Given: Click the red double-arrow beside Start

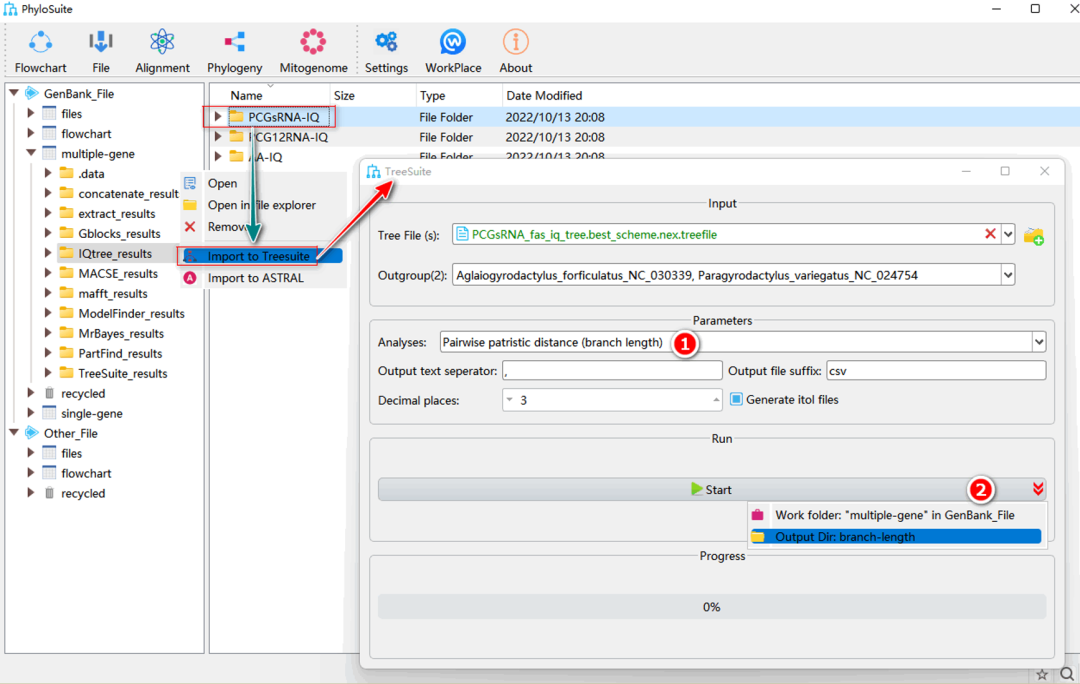Looking at the screenshot, I should pos(1038,489).
